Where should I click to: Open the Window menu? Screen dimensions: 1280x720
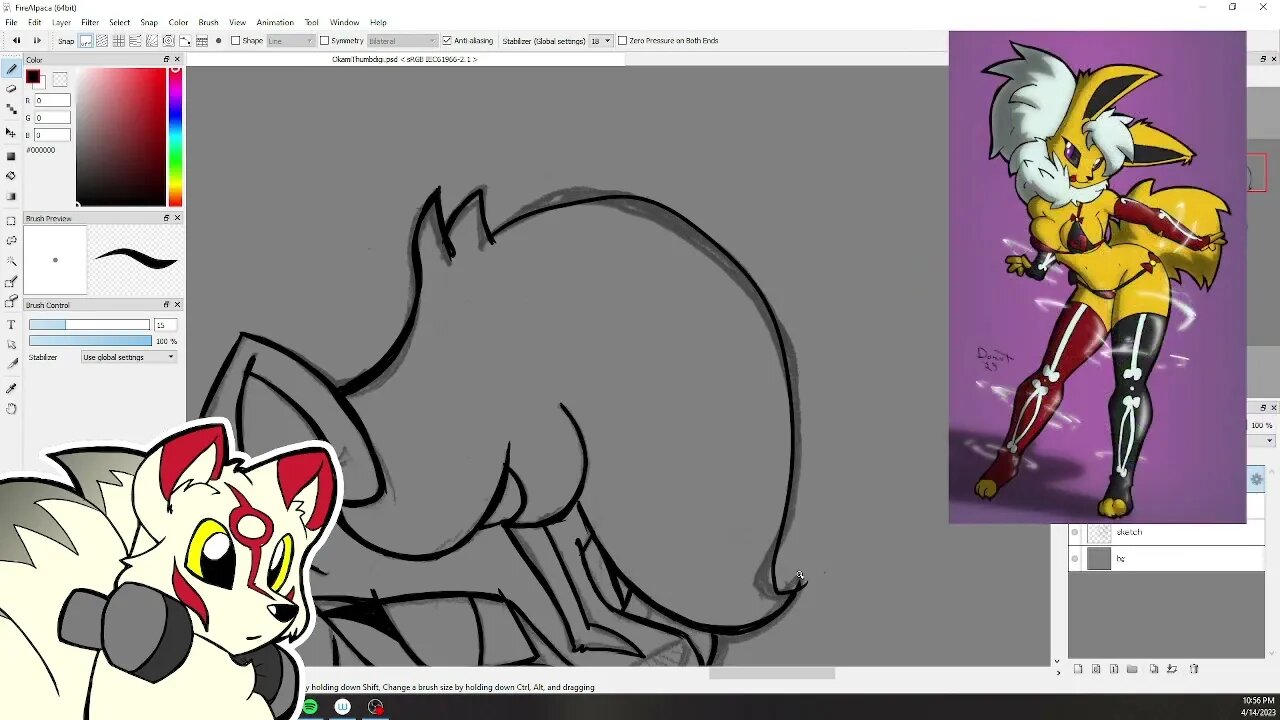coord(344,22)
